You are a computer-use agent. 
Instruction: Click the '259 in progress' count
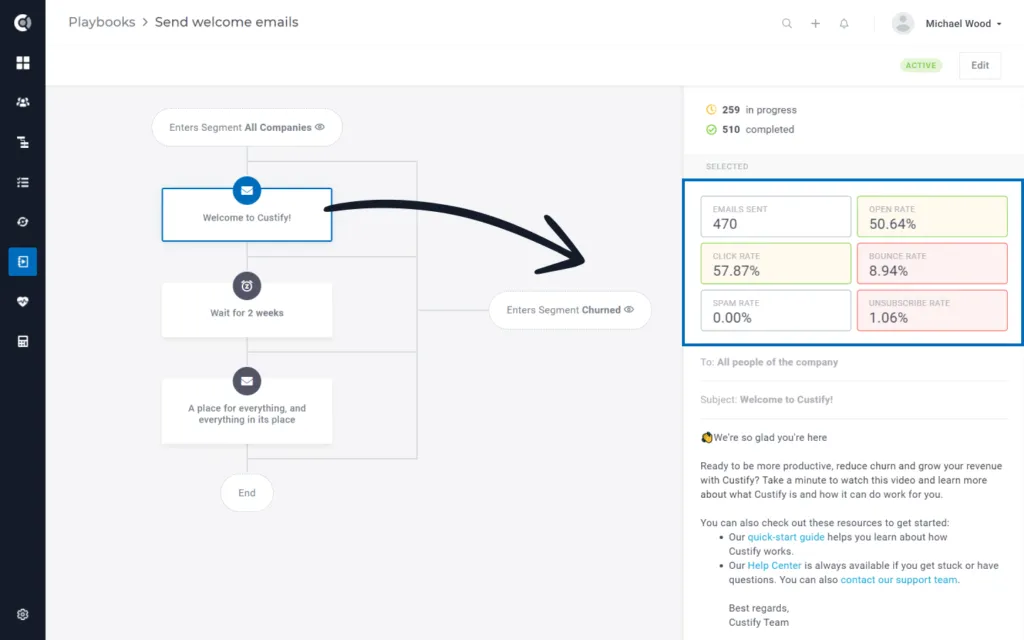751,110
